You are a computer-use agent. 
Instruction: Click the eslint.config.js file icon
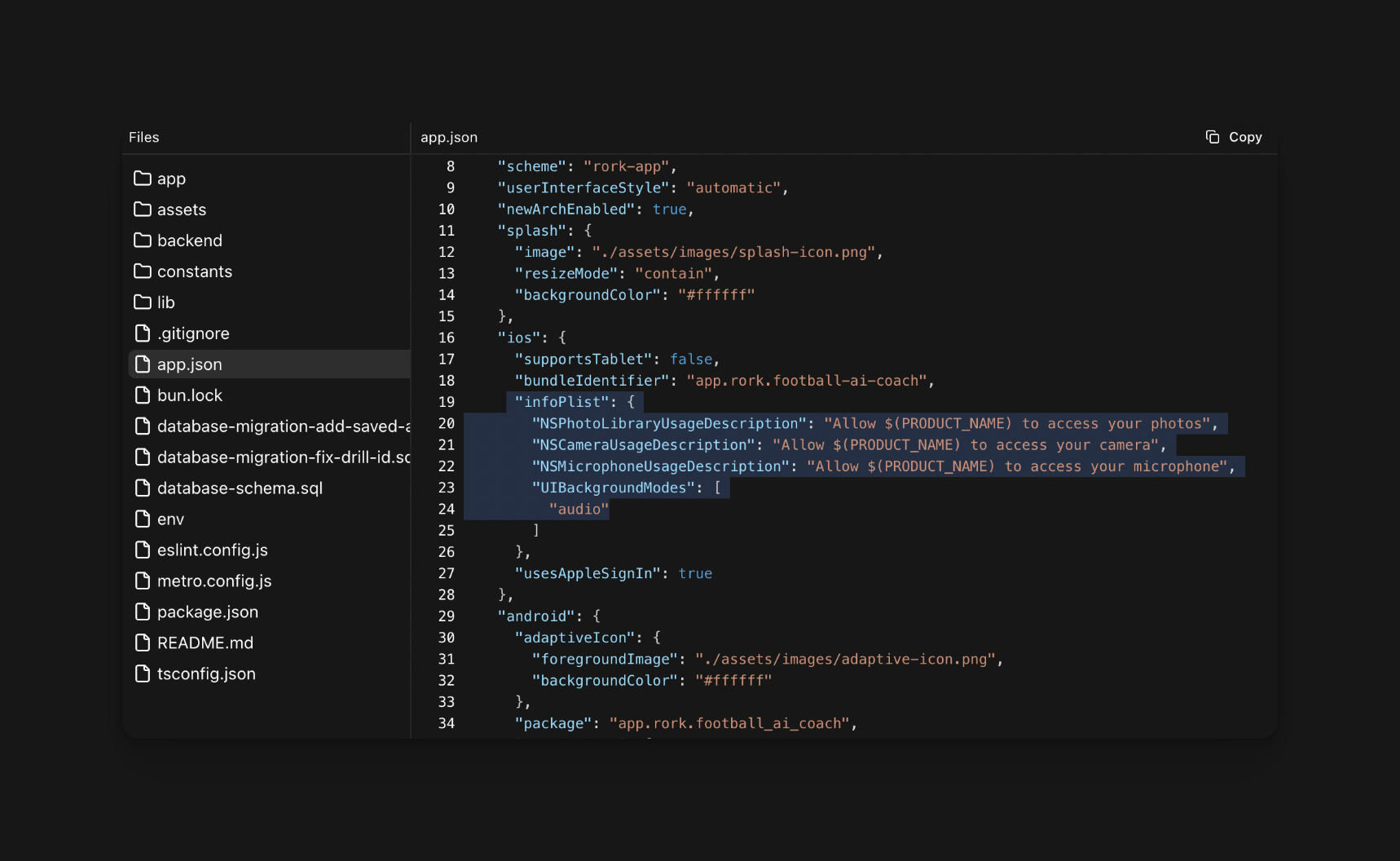143,550
